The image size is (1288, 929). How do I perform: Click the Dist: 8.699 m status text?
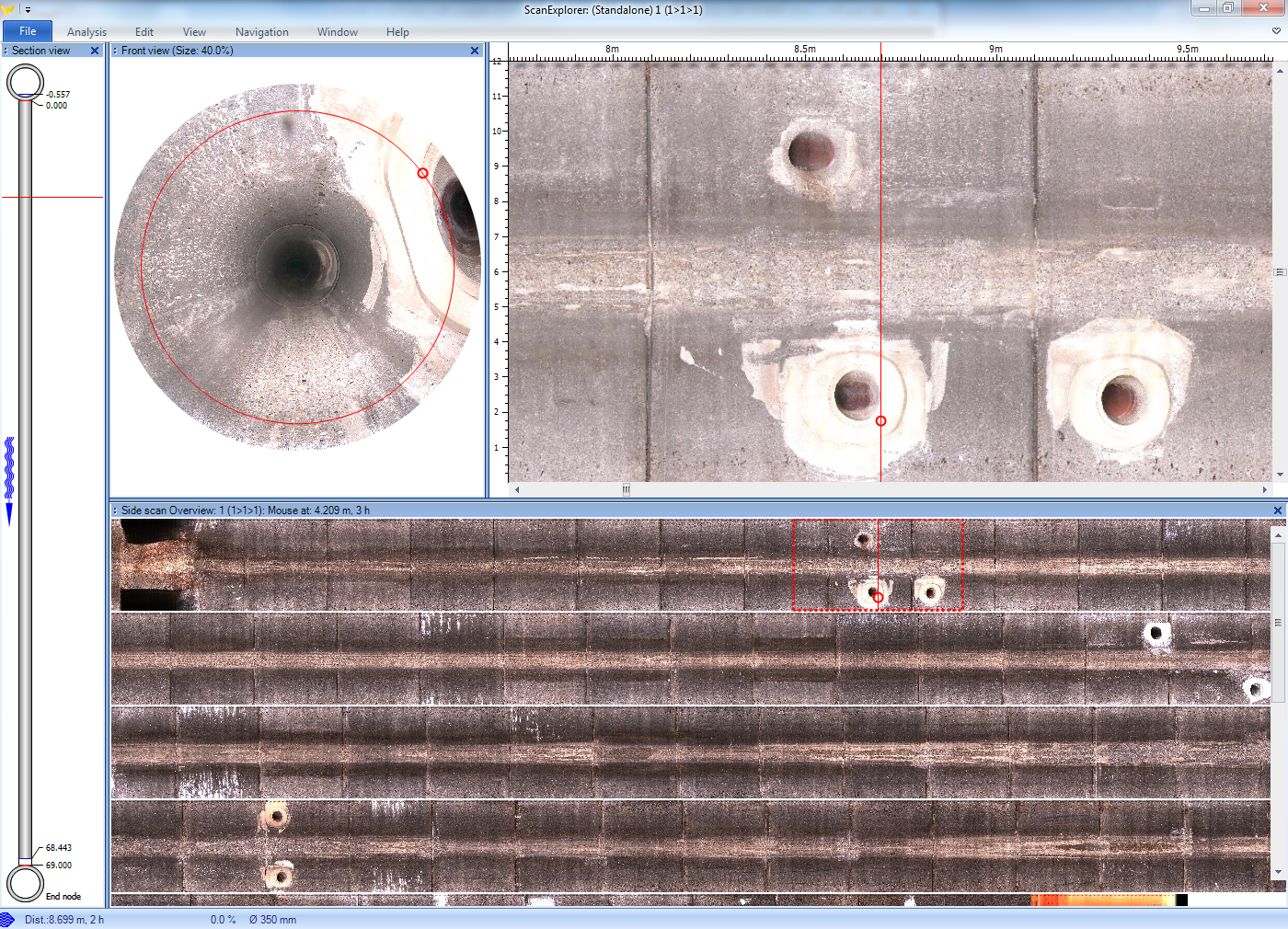click(65, 919)
